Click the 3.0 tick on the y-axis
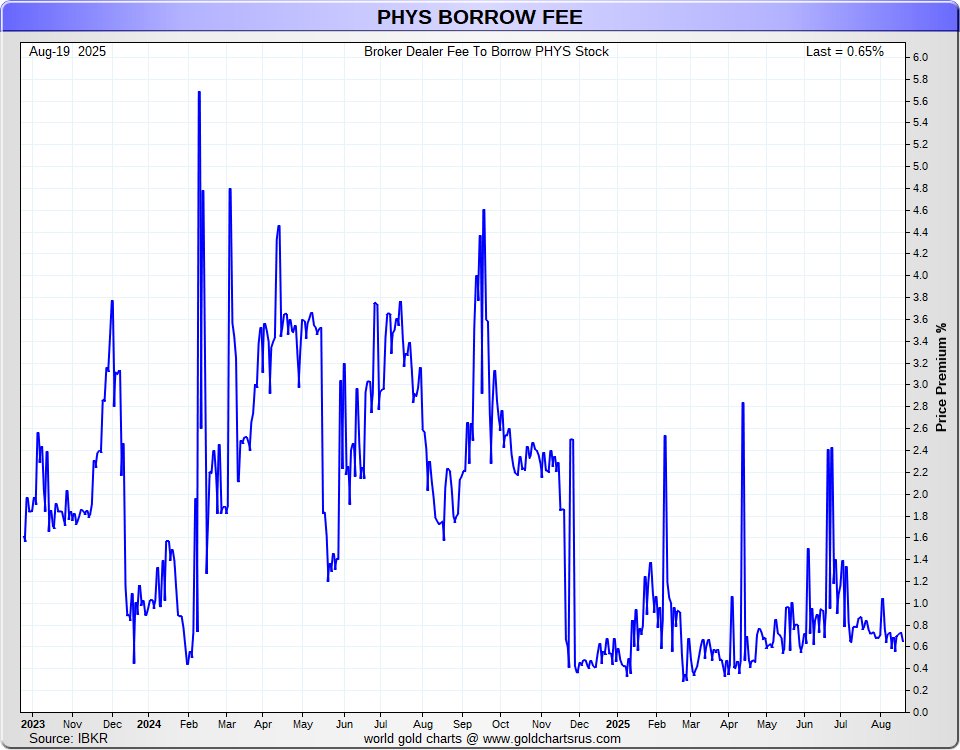The height and width of the screenshot is (750, 960). tap(920, 385)
